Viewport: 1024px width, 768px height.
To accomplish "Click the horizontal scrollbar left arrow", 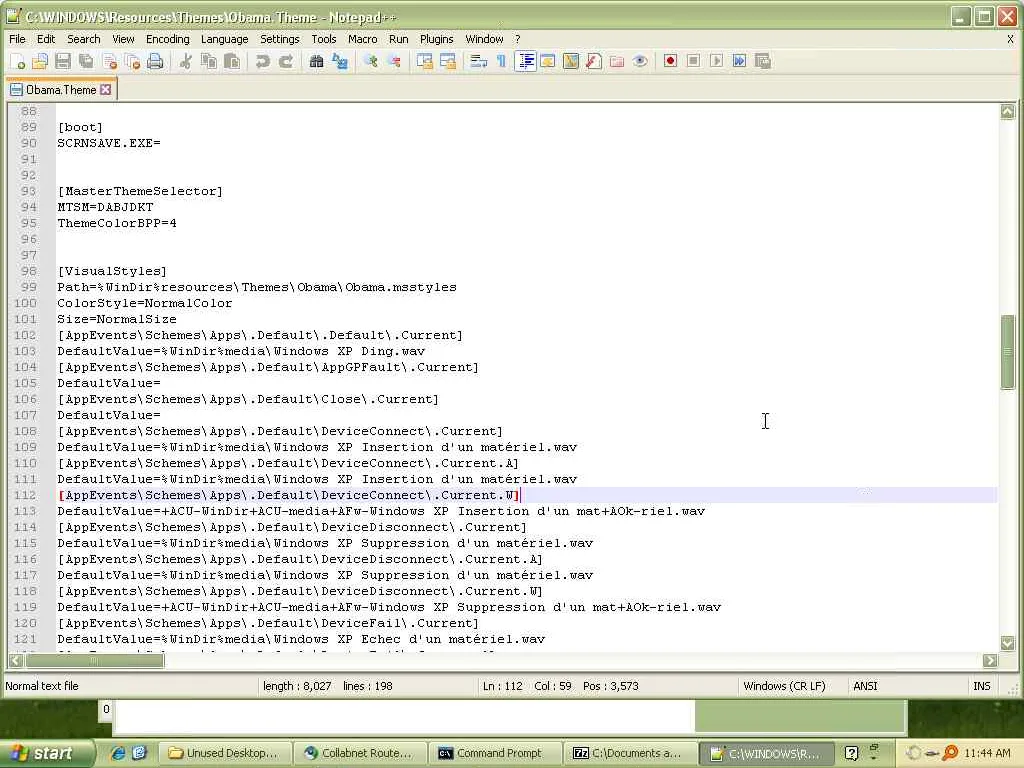I will [16, 660].
